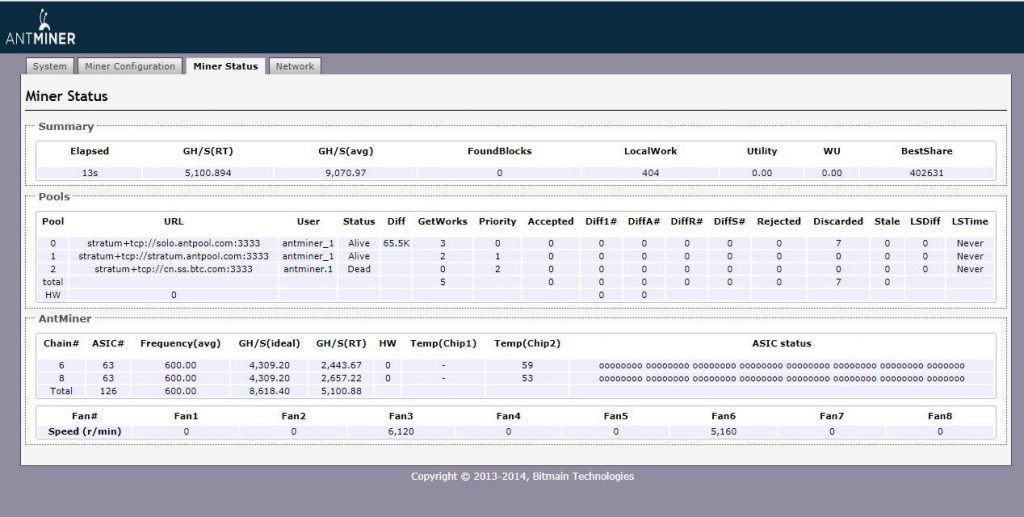This screenshot has width=1024, height=517.
Task: Click the Pools total row label
Action: 53,282
